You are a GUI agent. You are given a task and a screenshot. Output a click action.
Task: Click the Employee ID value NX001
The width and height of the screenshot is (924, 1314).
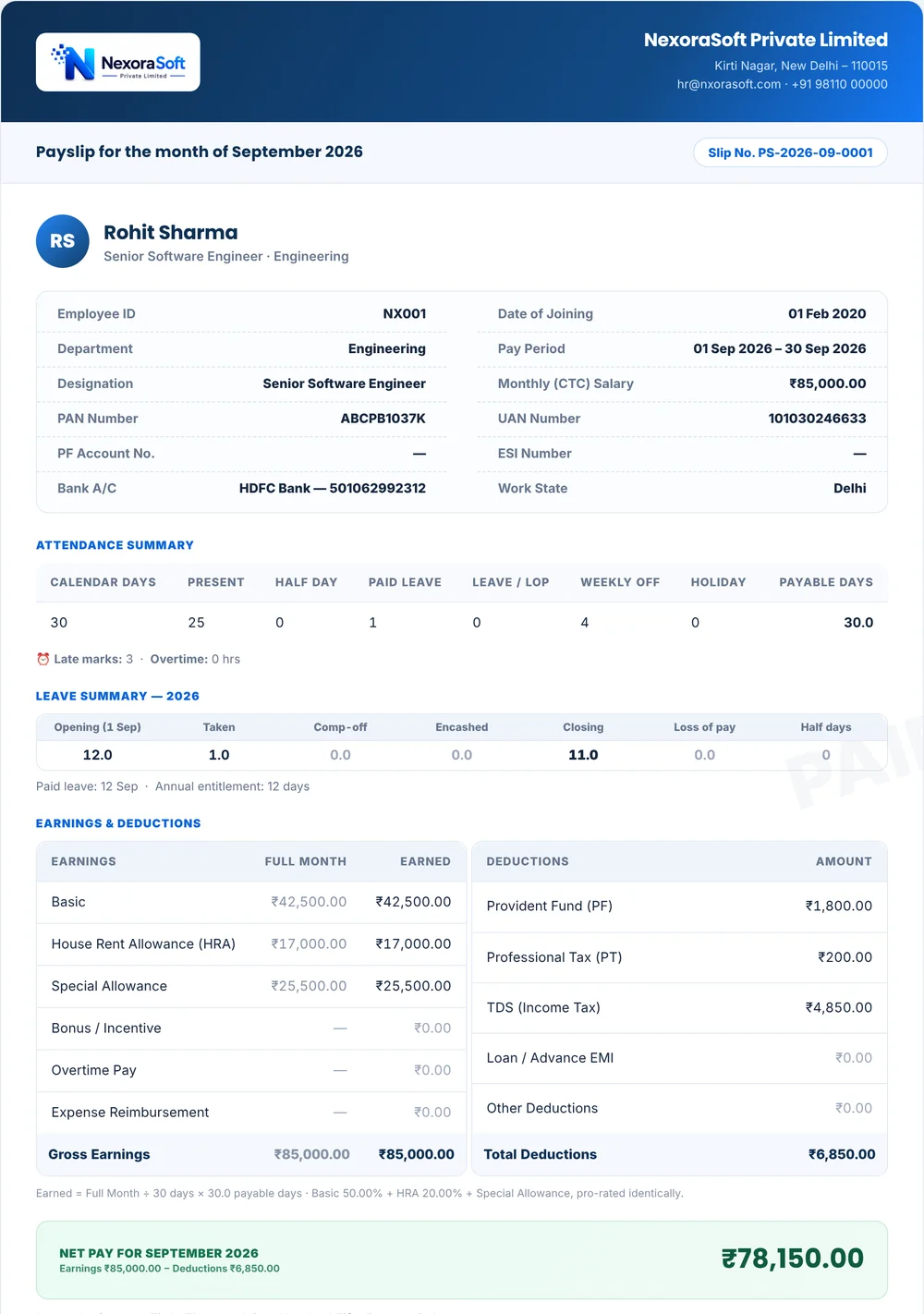click(405, 313)
